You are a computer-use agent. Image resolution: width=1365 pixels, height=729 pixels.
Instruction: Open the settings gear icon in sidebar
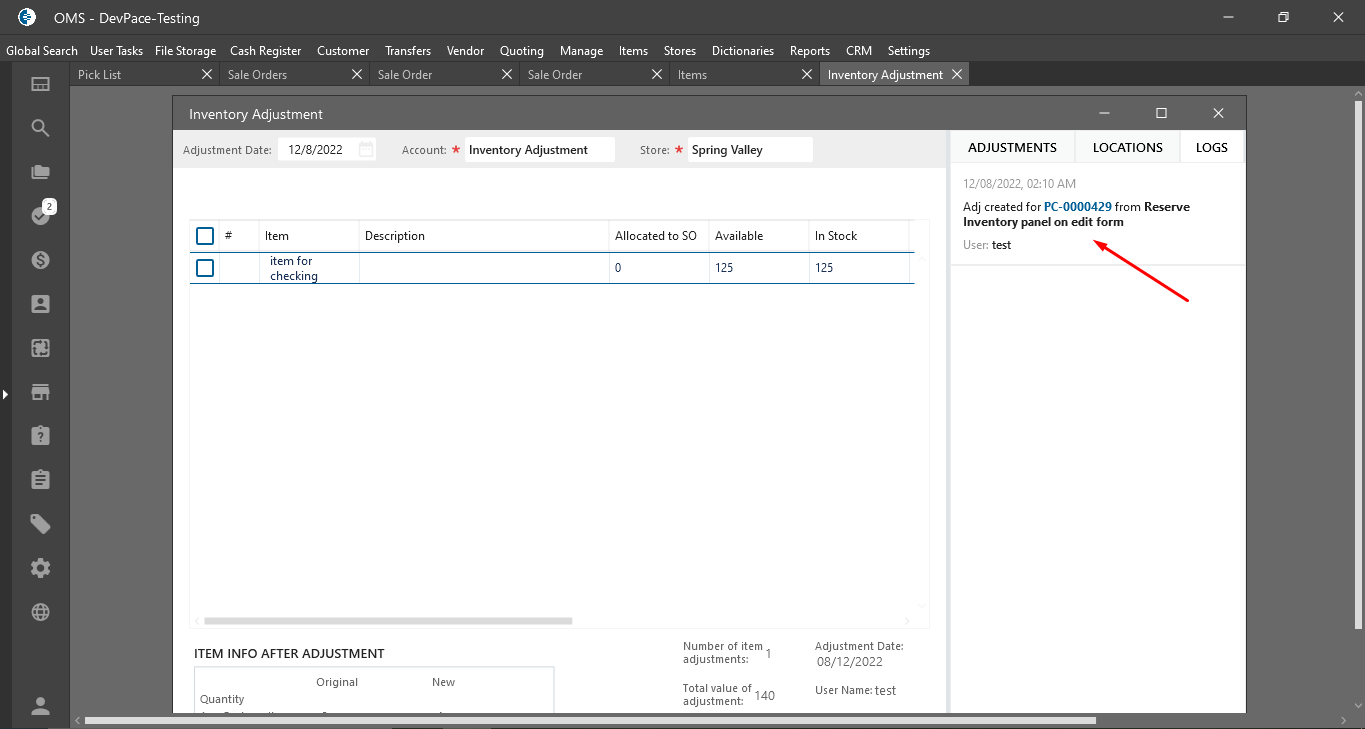40,568
